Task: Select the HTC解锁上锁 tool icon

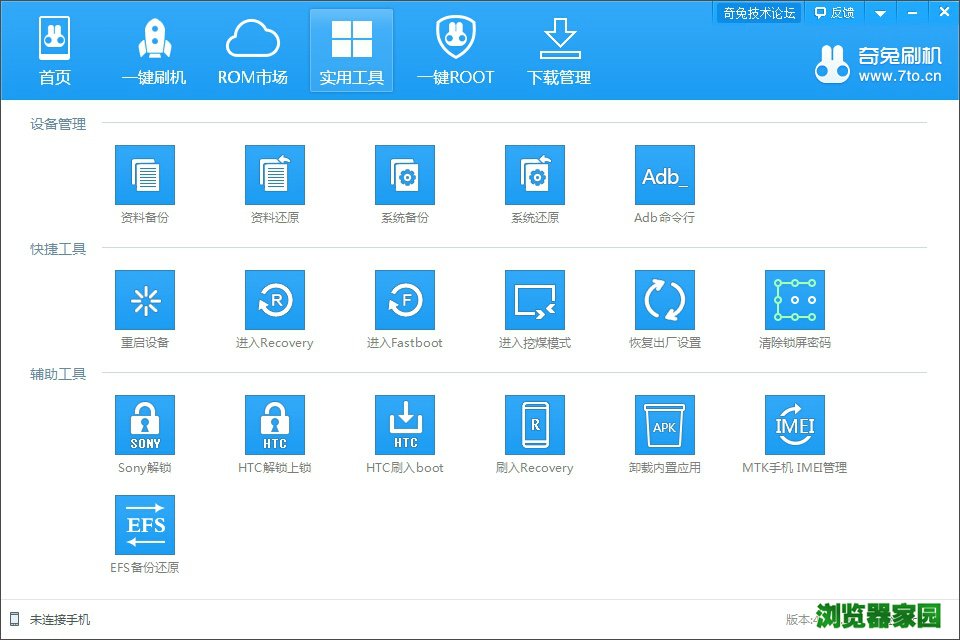Action: coord(275,425)
